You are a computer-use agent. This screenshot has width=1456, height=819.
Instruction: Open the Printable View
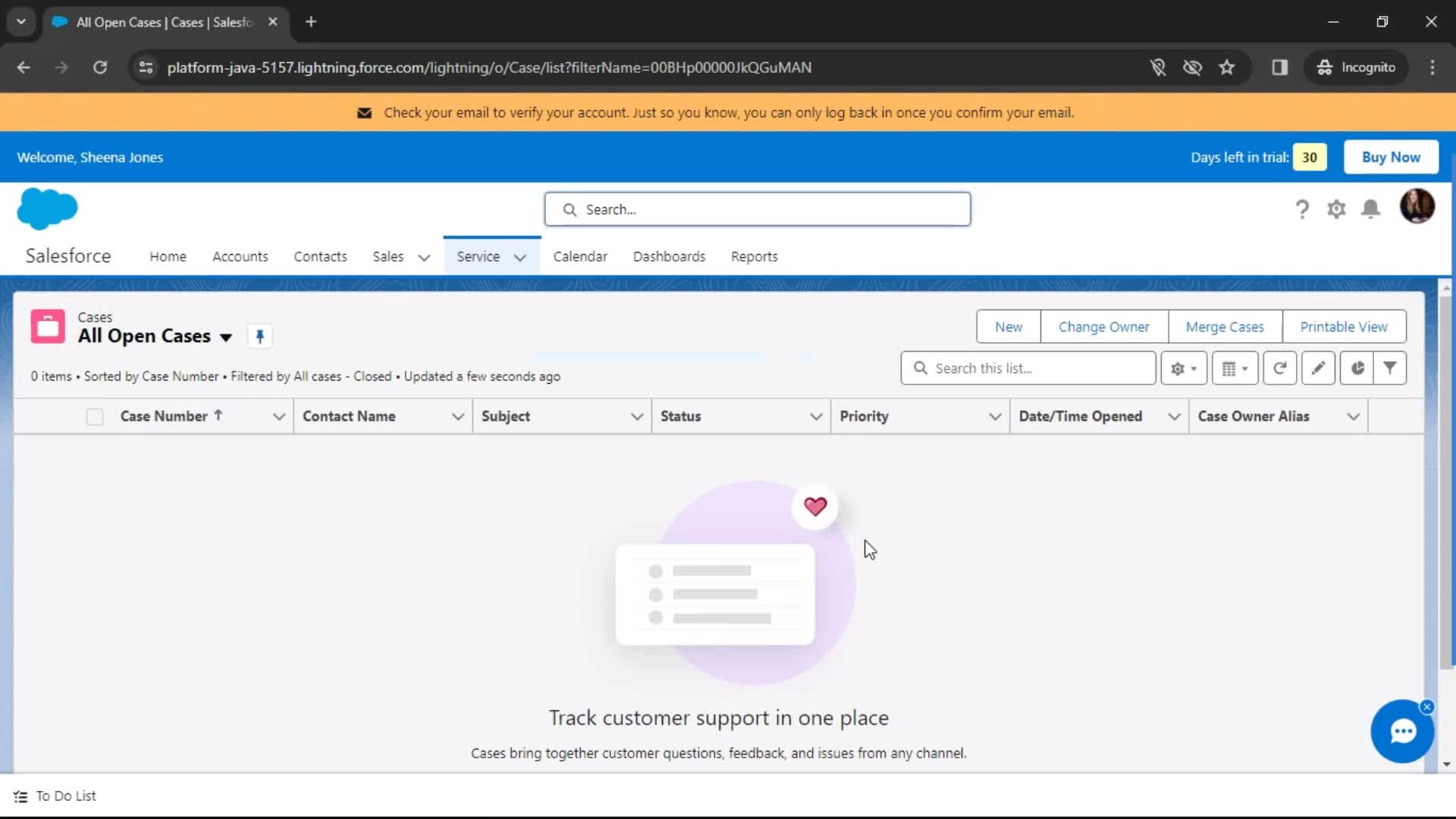tap(1344, 327)
